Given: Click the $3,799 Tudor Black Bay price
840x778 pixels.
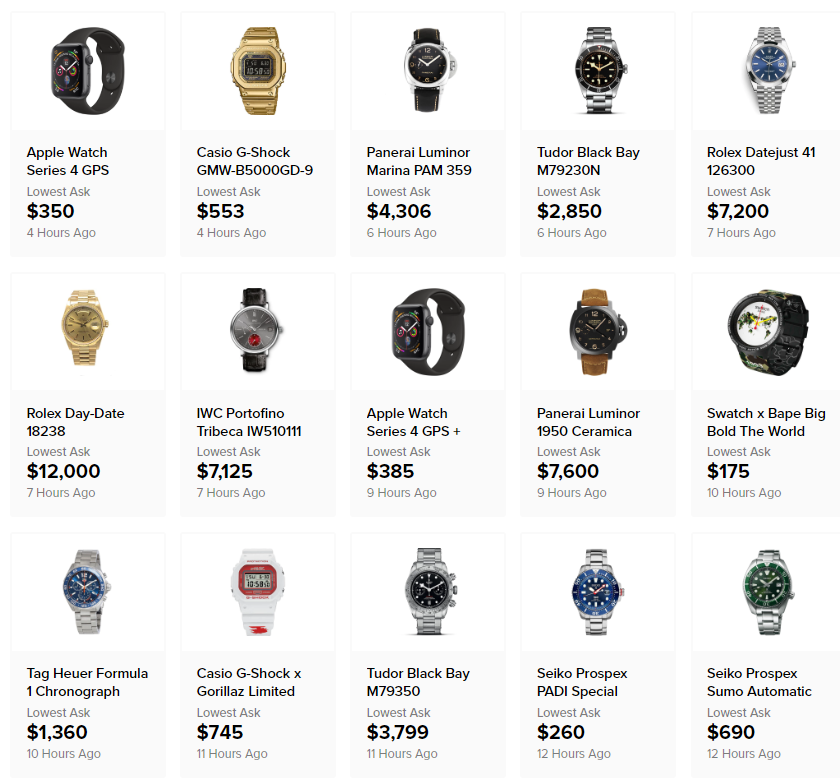Looking at the screenshot, I should (x=398, y=732).
